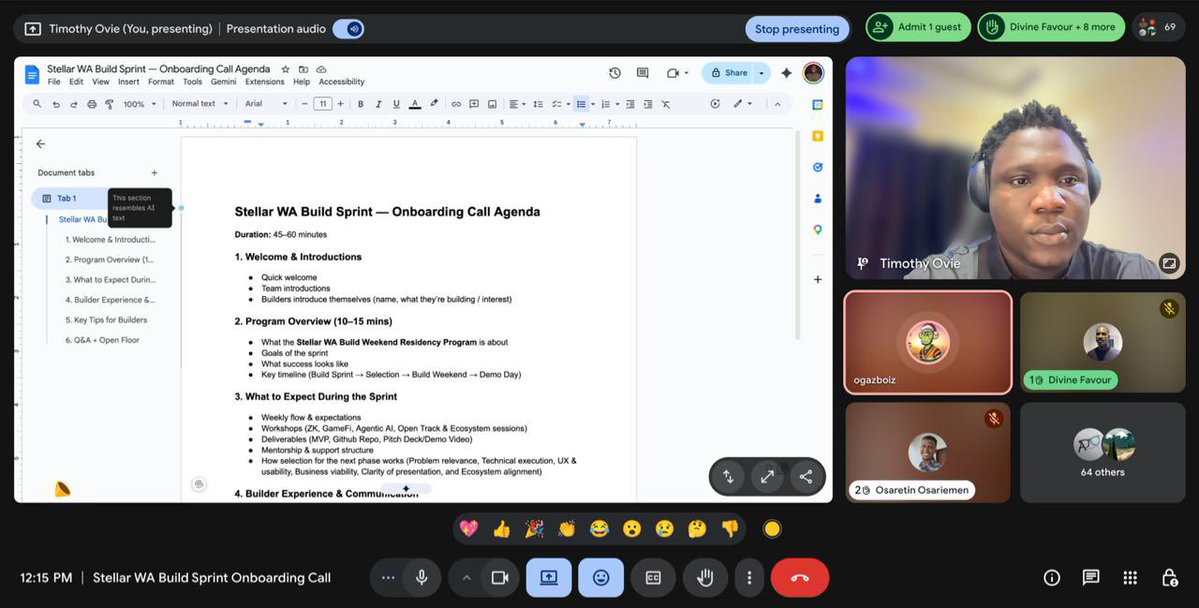
Task: Send the heart reaction
Action: pos(469,528)
